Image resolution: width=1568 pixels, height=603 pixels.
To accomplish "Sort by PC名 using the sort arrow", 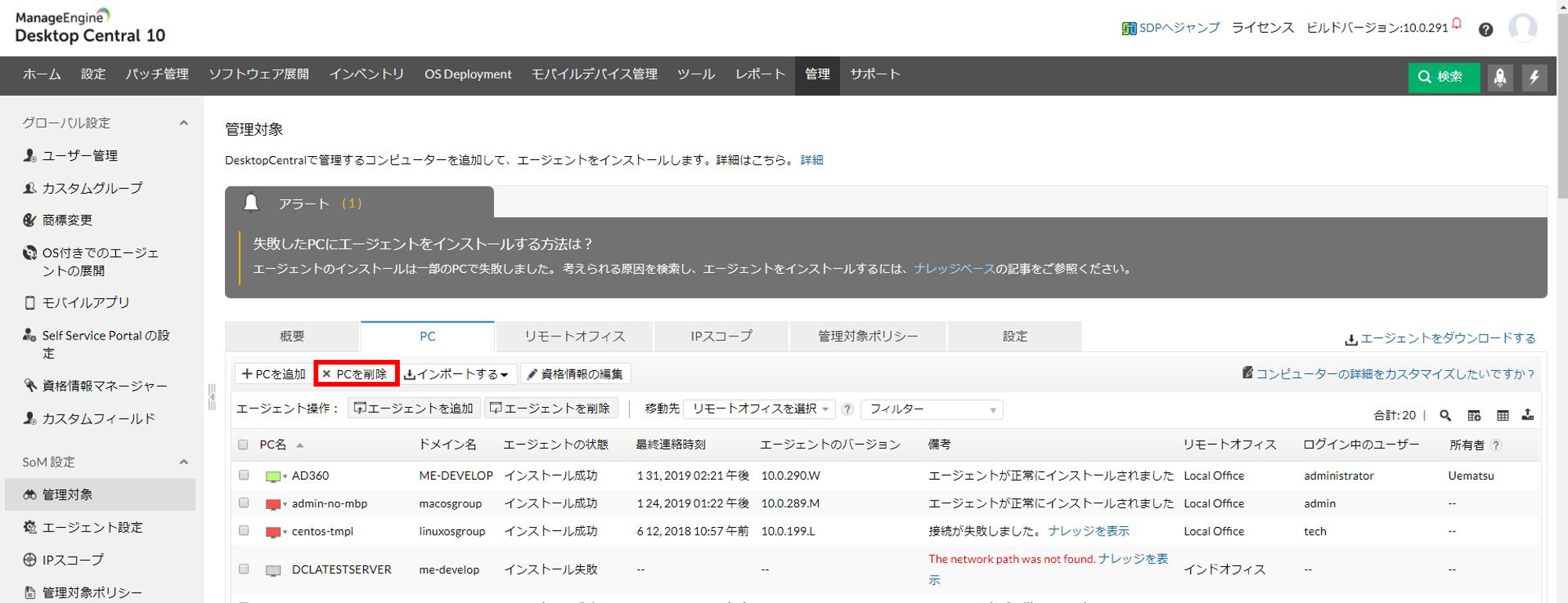I will click(x=299, y=445).
